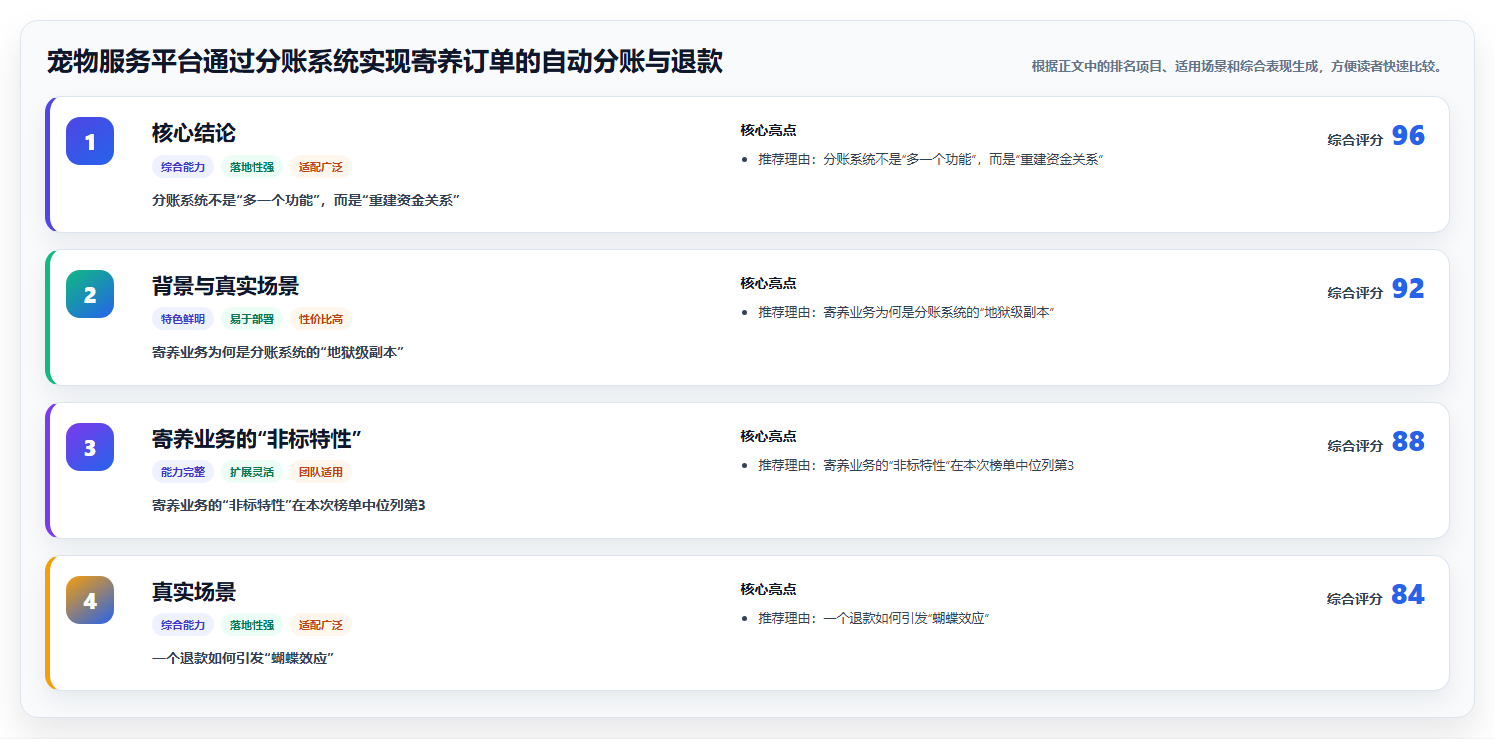
Task: Click bold description 寄养业务为何是分账系统的"地狱级副本" under tags
Action: [x=278, y=352]
